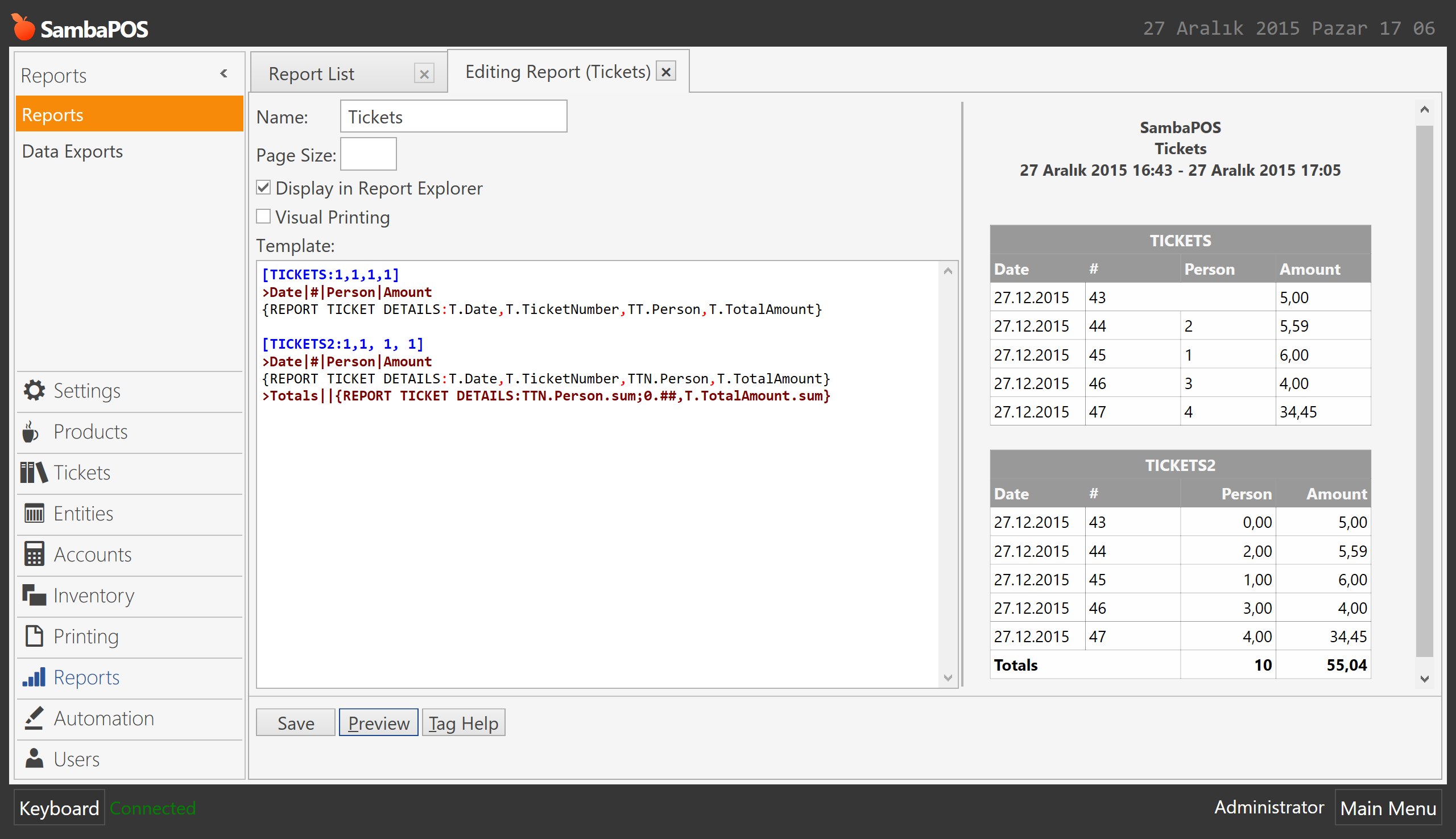
Task: Open Settings gear icon in sidebar
Action: tap(34, 390)
